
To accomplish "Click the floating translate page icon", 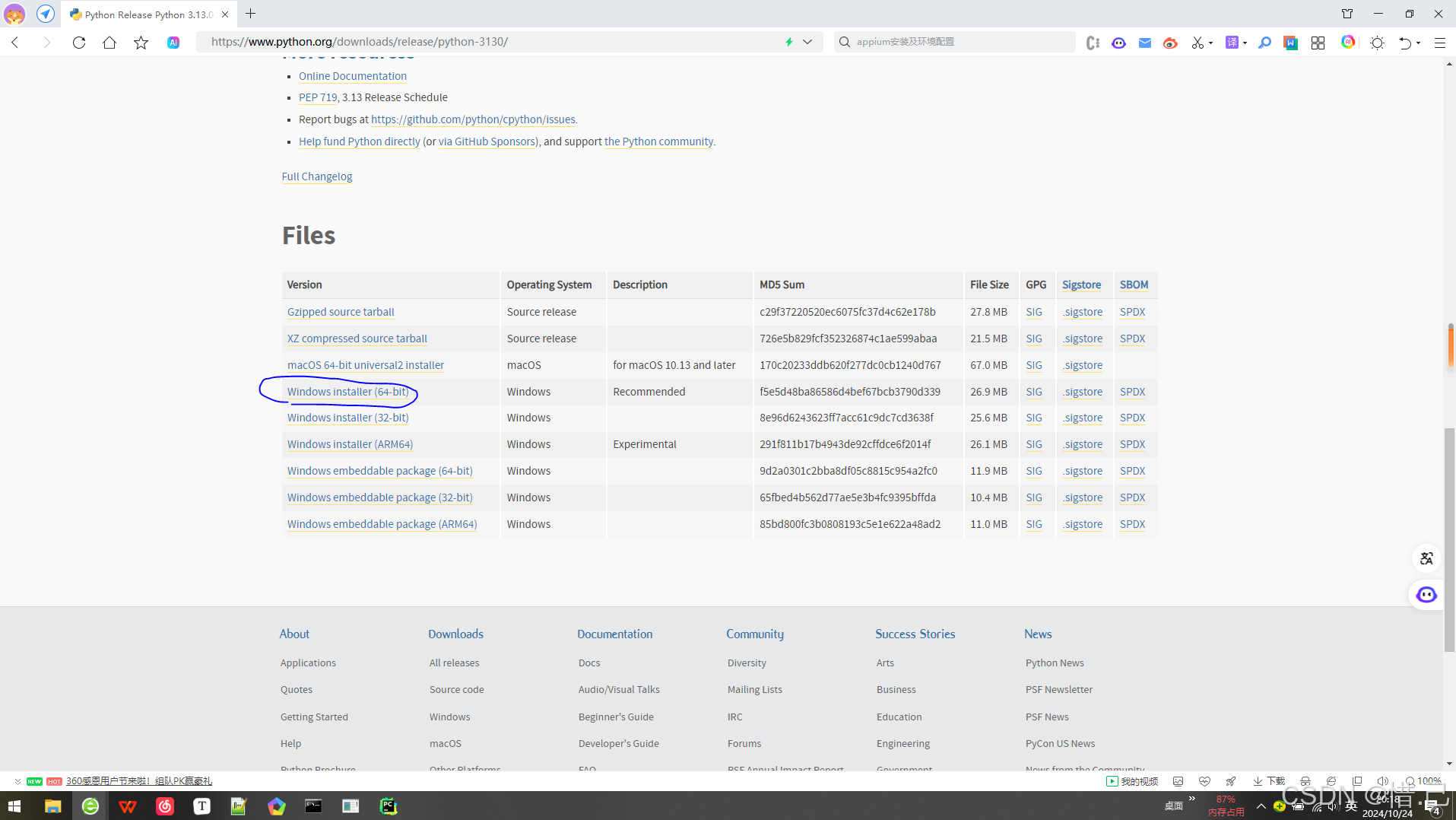I will click(1426, 558).
